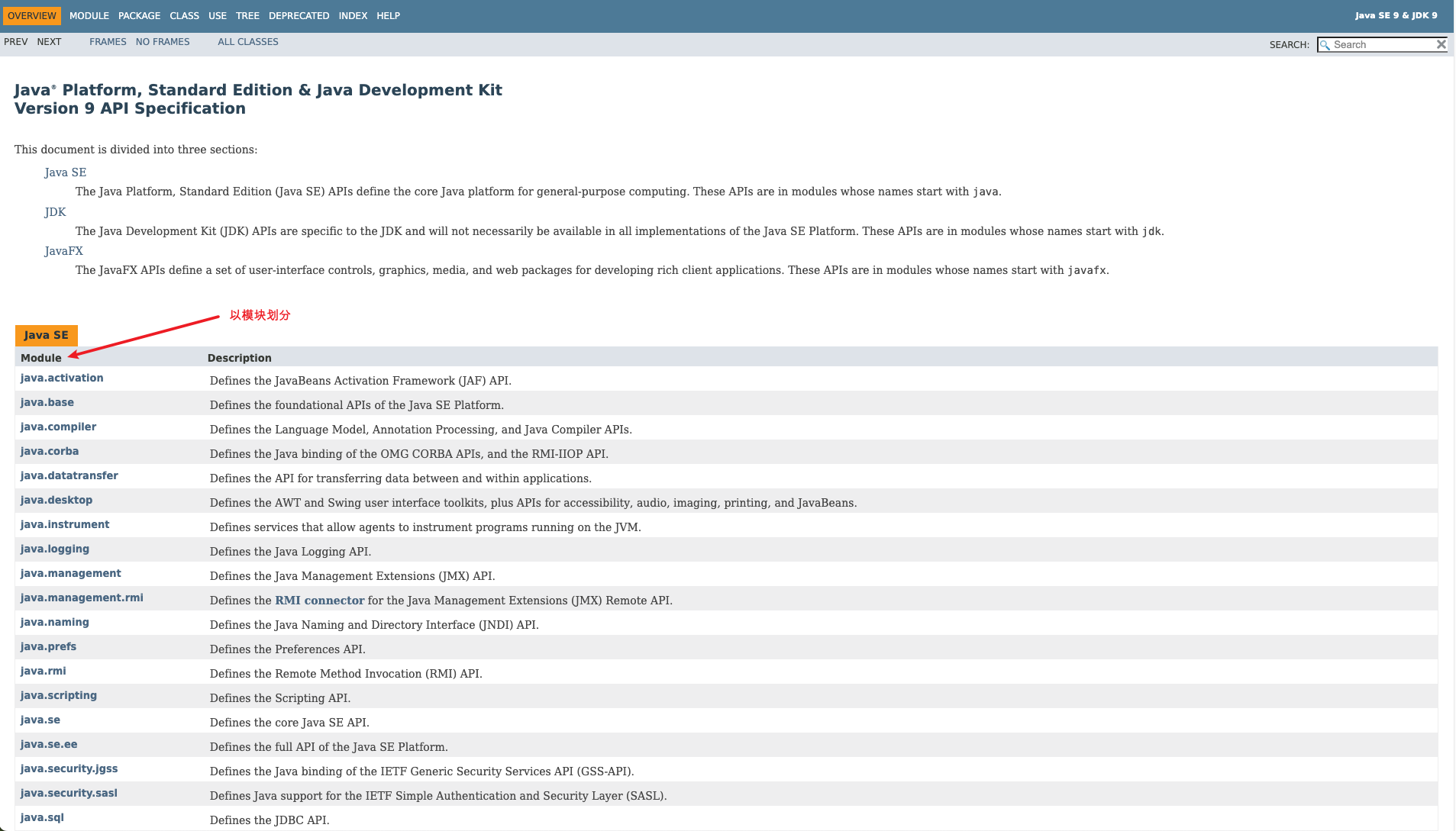Open the java.base module
The height and width of the screenshot is (831, 1456).
[47, 403]
